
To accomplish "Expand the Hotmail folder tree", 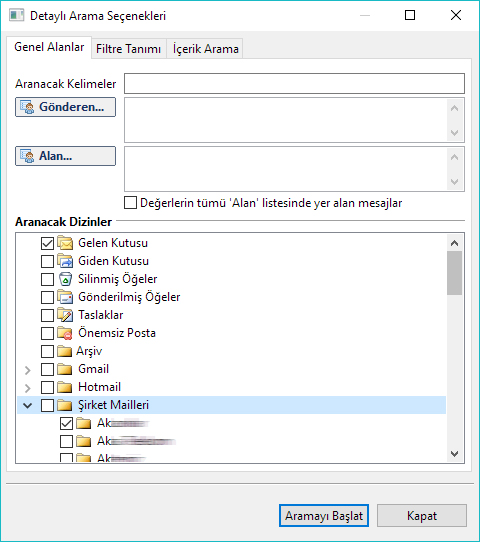I will 28,387.
